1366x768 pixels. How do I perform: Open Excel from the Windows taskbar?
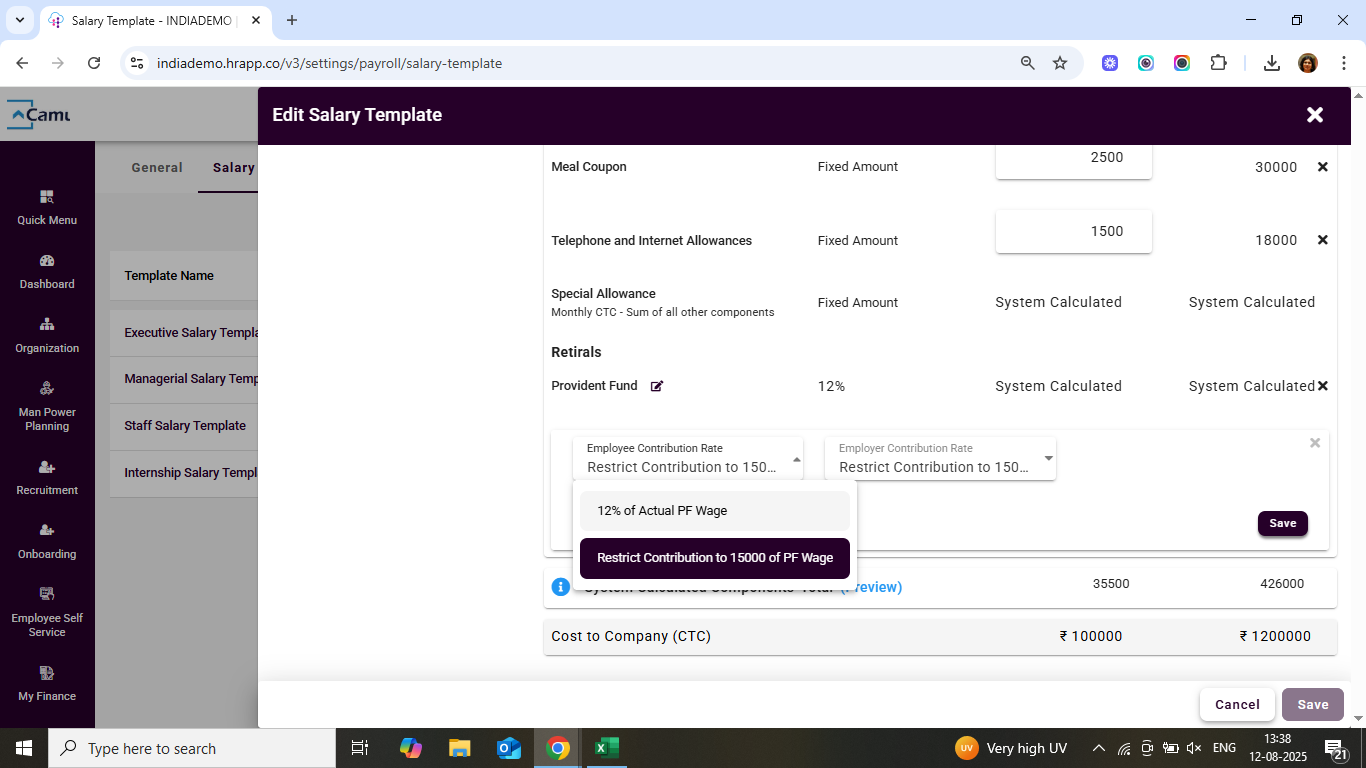[x=606, y=748]
